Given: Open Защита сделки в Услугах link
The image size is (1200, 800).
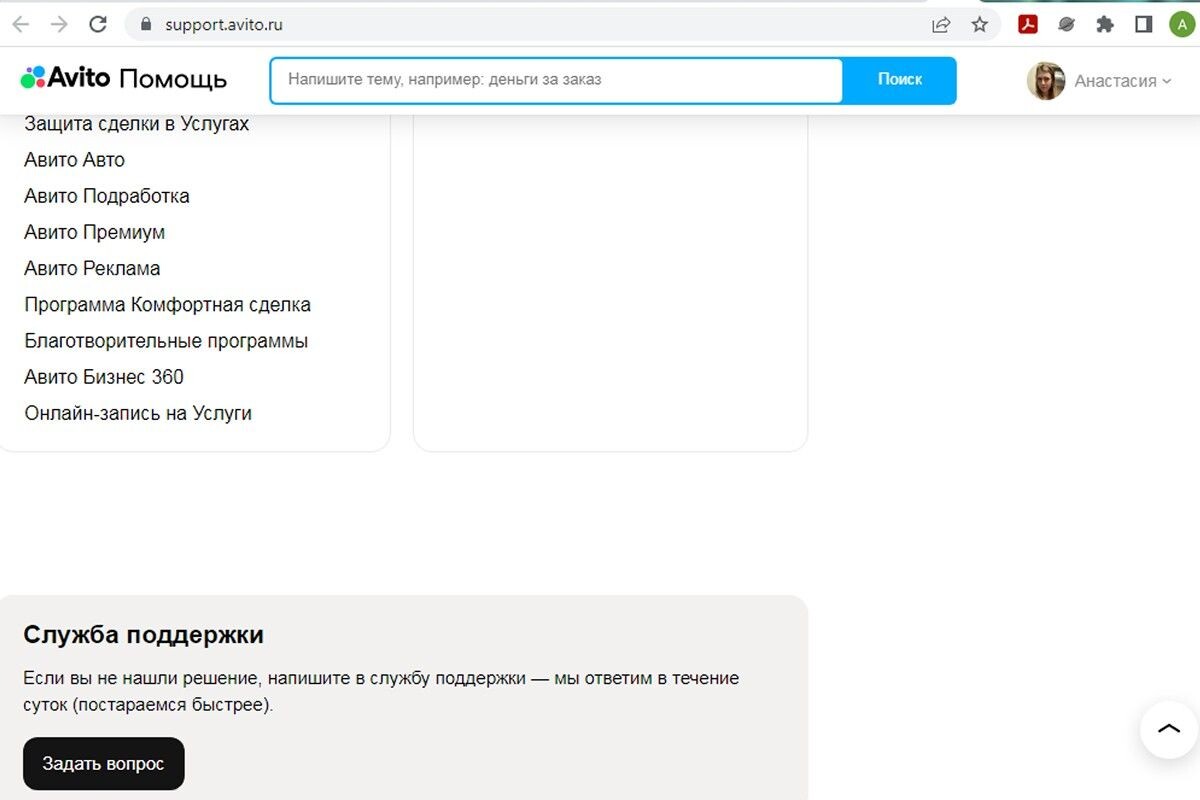Looking at the screenshot, I should click(136, 124).
